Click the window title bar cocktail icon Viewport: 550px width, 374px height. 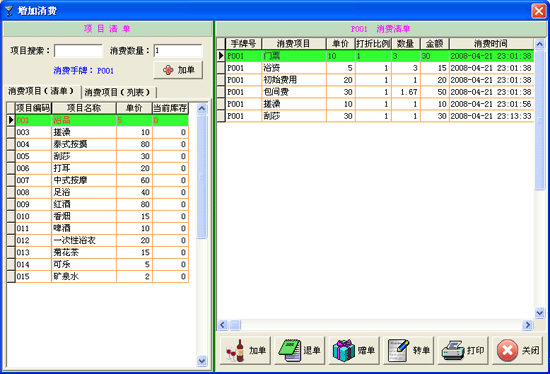coord(8,11)
